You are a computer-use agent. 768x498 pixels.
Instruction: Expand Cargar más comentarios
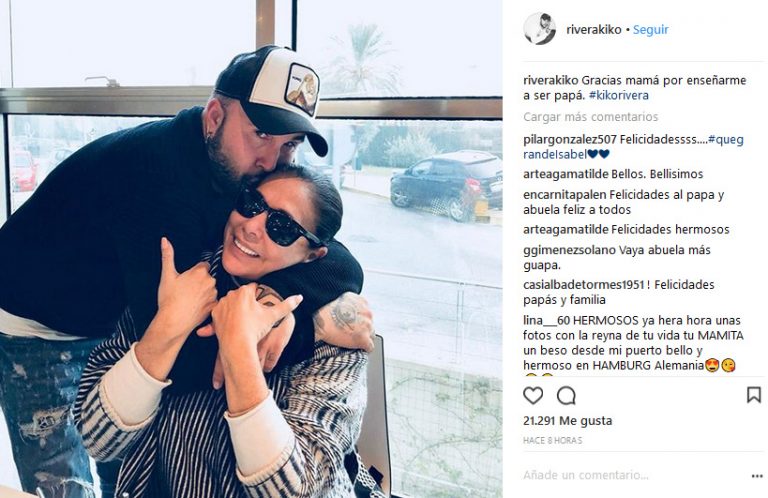click(590, 117)
